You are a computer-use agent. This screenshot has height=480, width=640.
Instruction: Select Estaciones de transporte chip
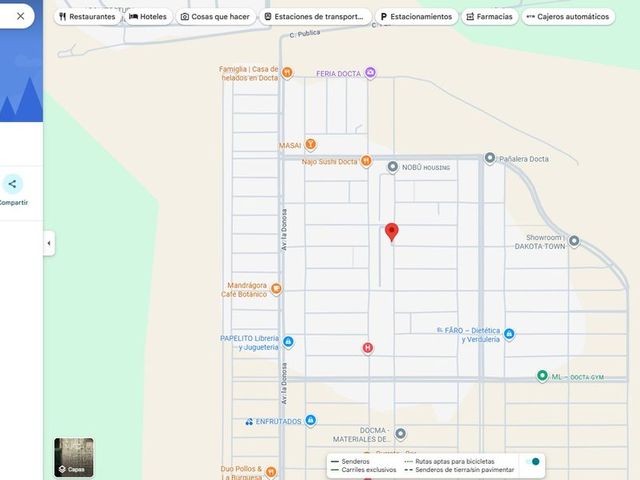314,17
